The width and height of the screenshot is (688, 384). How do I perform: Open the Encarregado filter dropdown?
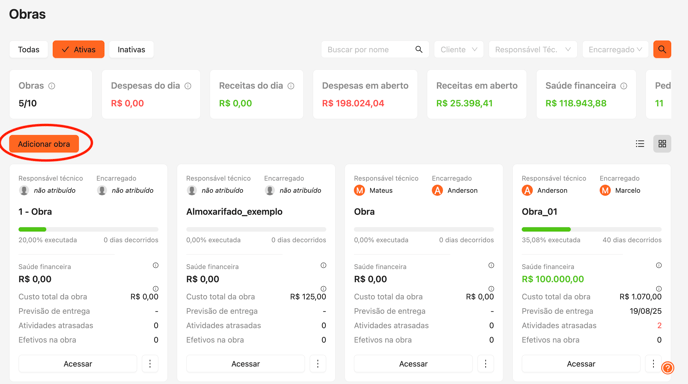(615, 50)
